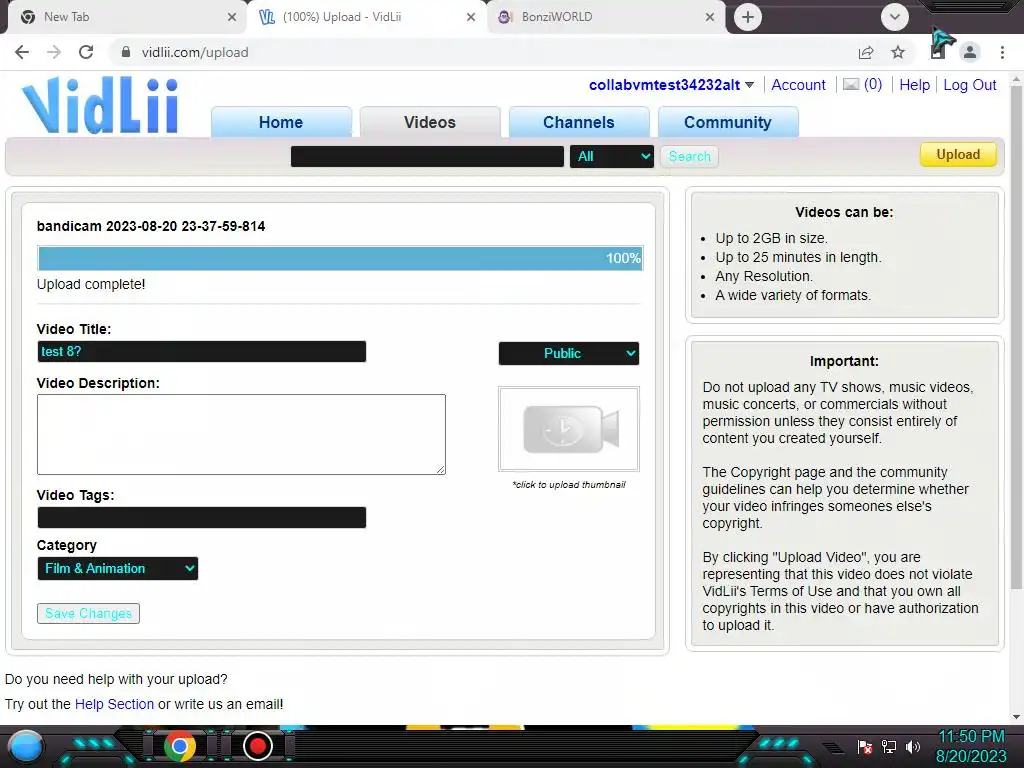Click the Search button
The image size is (1024, 768).
tap(690, 157)
